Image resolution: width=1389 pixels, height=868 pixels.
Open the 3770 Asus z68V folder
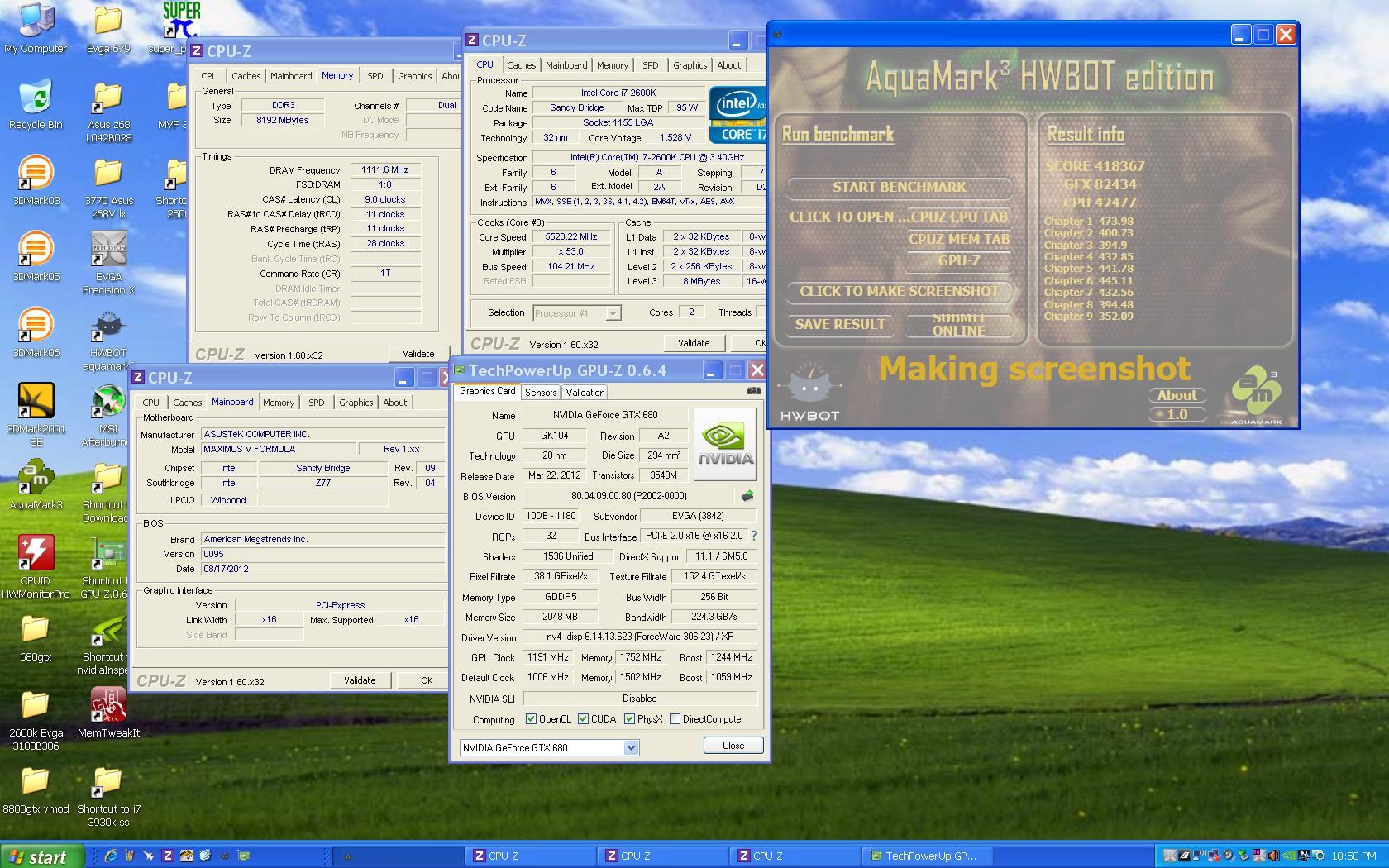click(x=108, y=188)
